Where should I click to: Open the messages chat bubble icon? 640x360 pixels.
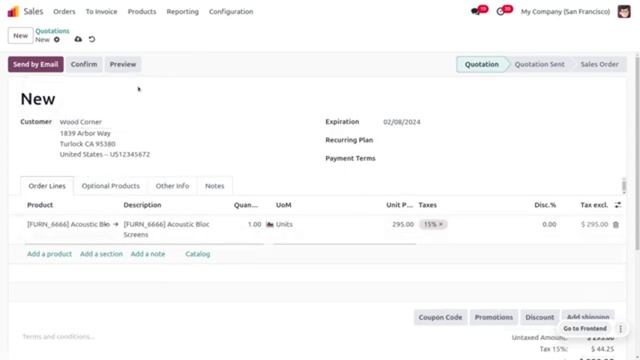476,11
